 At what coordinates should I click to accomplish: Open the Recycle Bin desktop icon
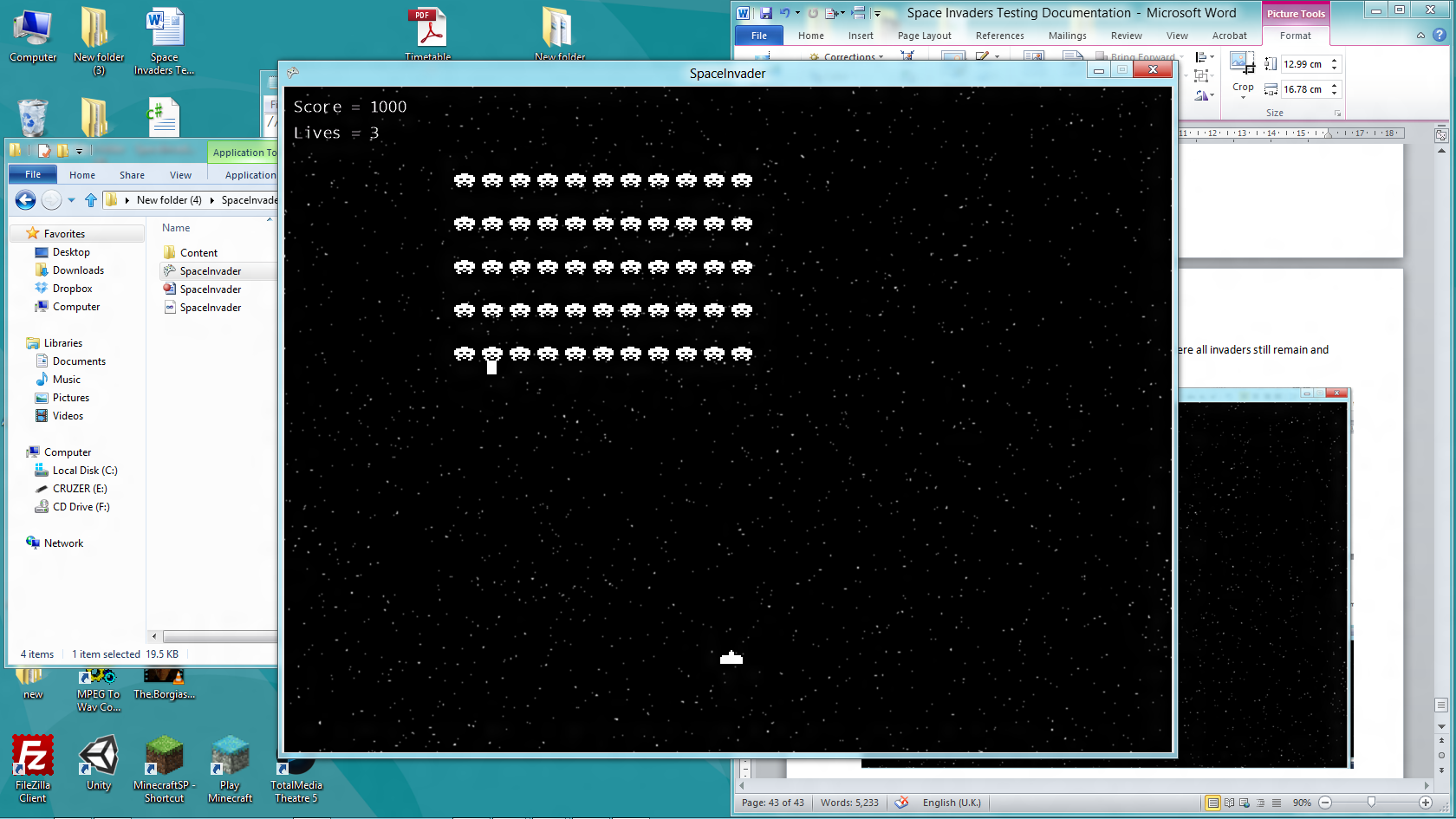pyautogui.click(x=33, y=117)
